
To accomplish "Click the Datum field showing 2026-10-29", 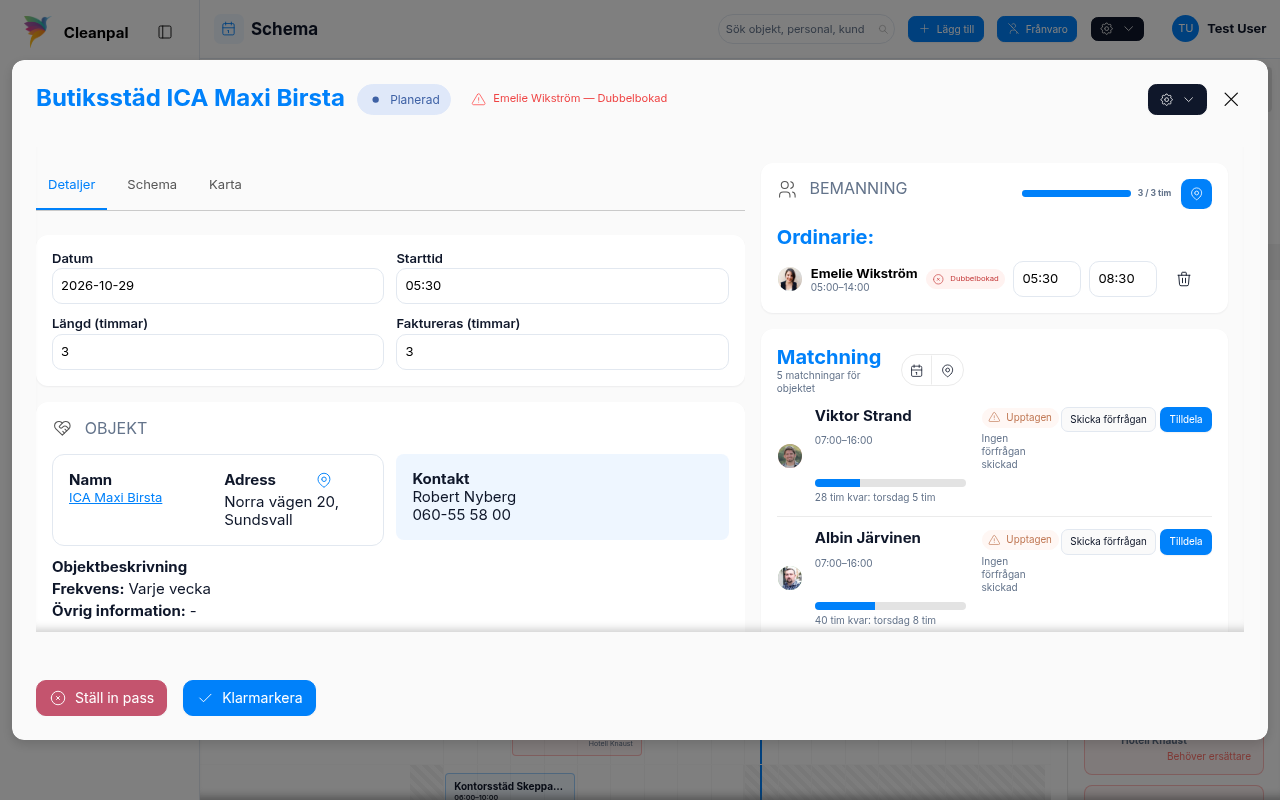I will 218,286.
